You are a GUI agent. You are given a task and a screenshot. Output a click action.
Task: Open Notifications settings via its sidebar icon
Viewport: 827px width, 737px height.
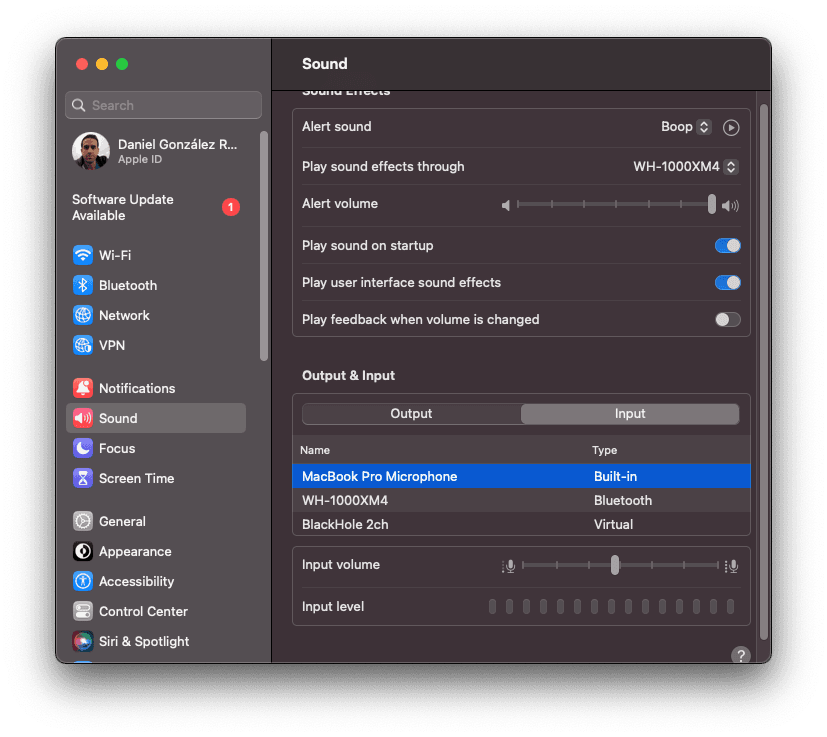(85, 388)
